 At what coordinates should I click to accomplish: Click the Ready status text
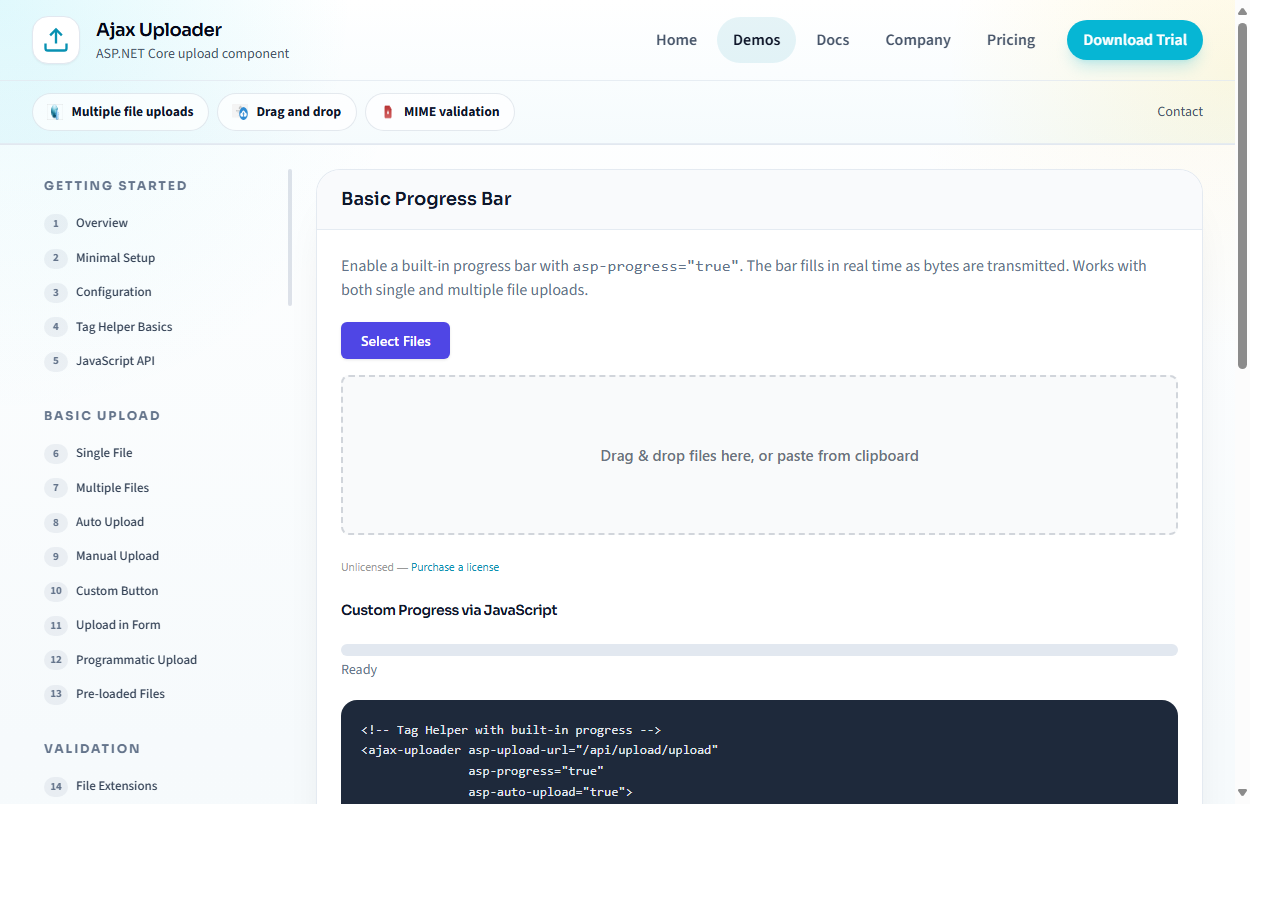click(359, 670)
